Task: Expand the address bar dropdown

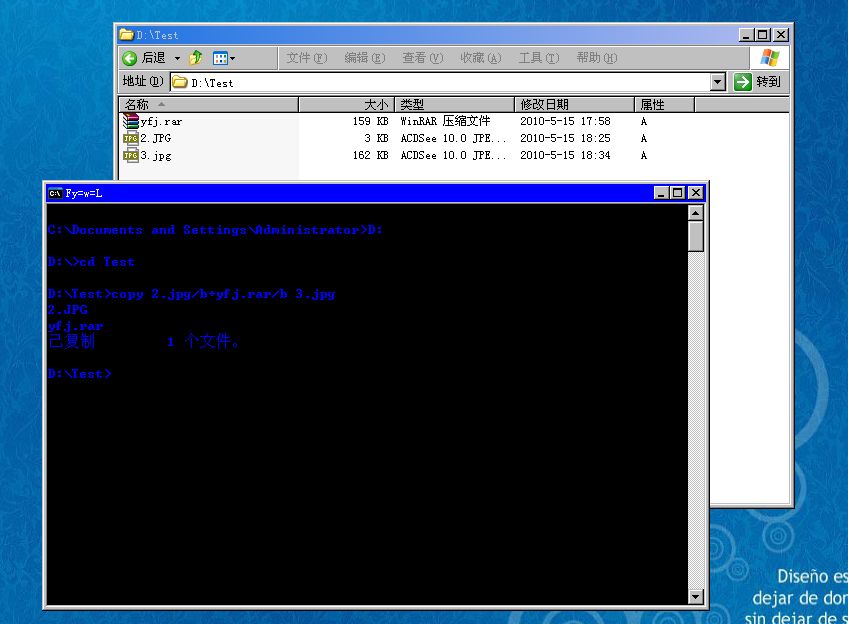Action: click(718, 82)
